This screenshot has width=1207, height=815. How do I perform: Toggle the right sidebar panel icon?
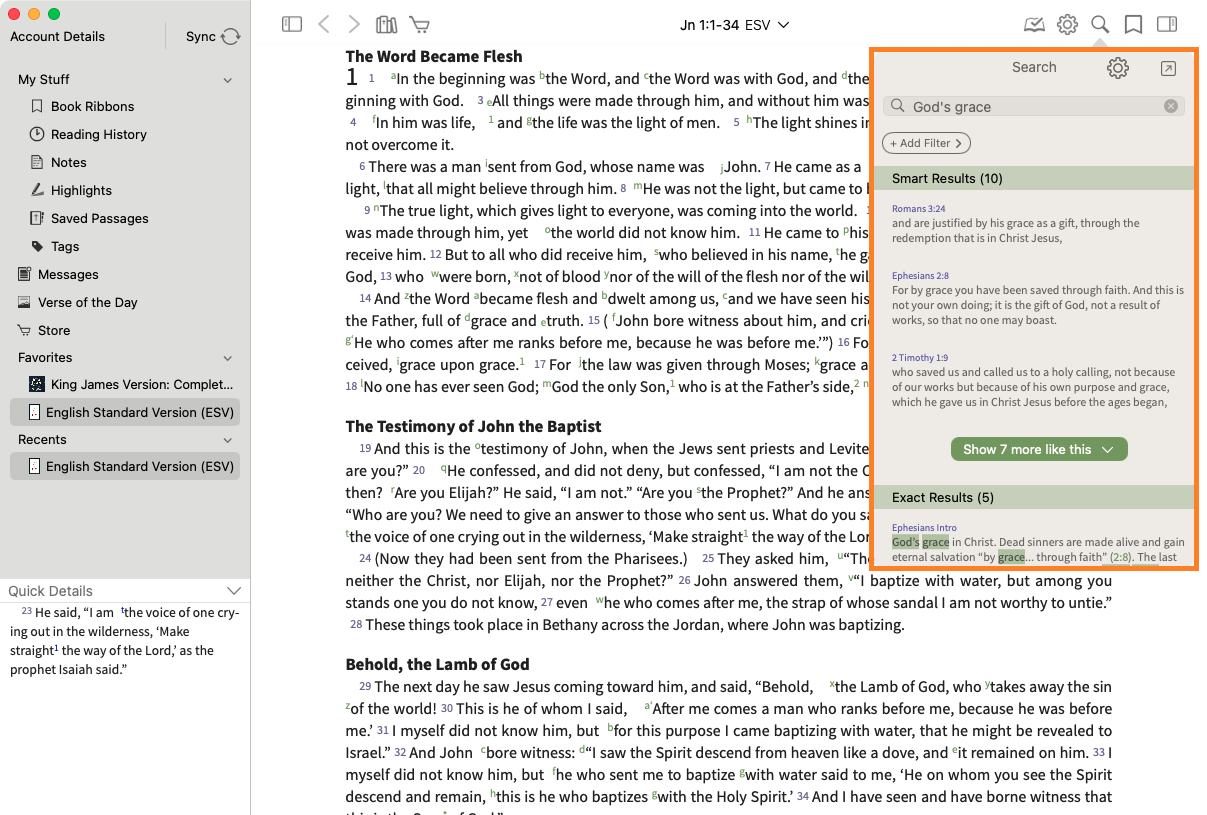pos(1166,24)
